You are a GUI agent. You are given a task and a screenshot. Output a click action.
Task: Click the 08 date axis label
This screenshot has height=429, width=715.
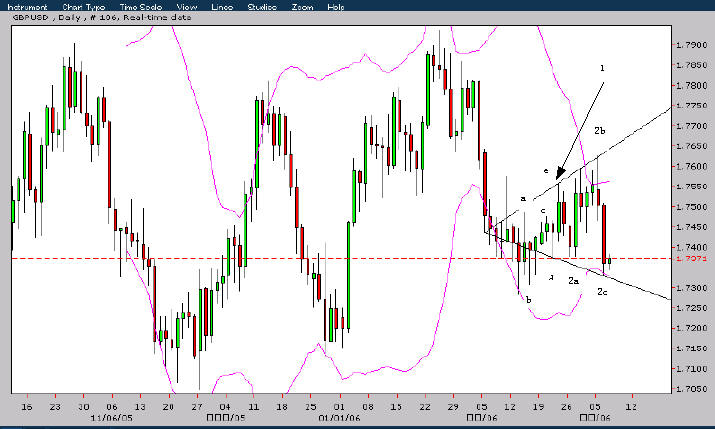(368, 407)
